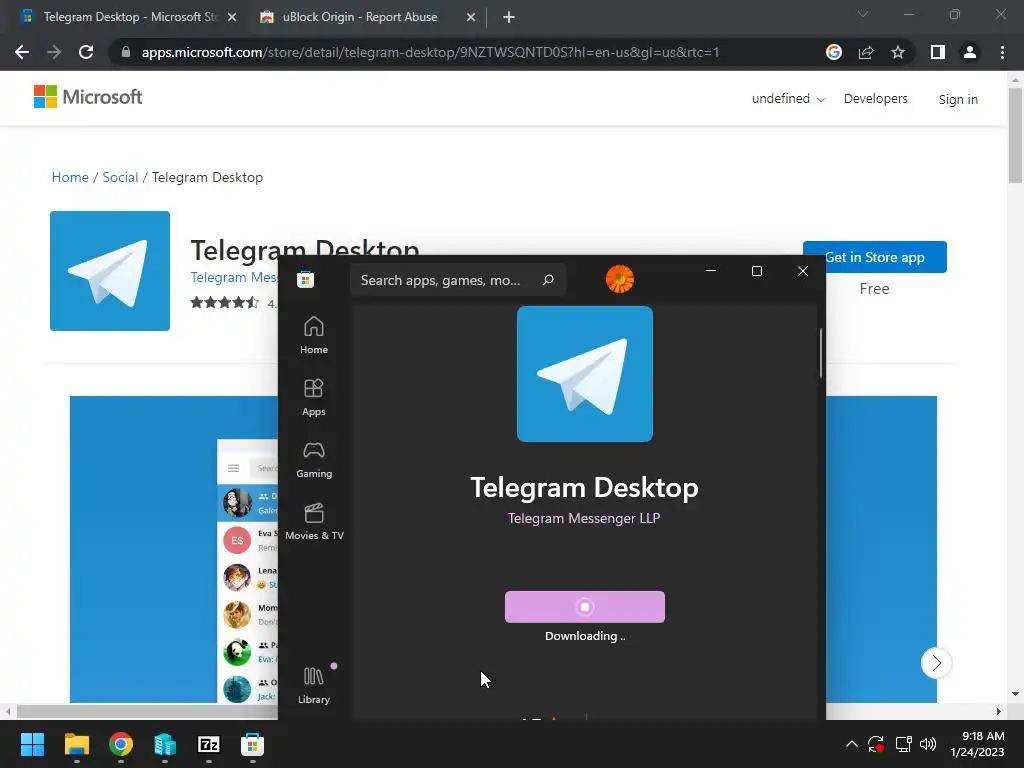Show hidden system tray icons
Image resolution: width=1024 pixels, height=768 pixels.
click(x=852, y=744)
